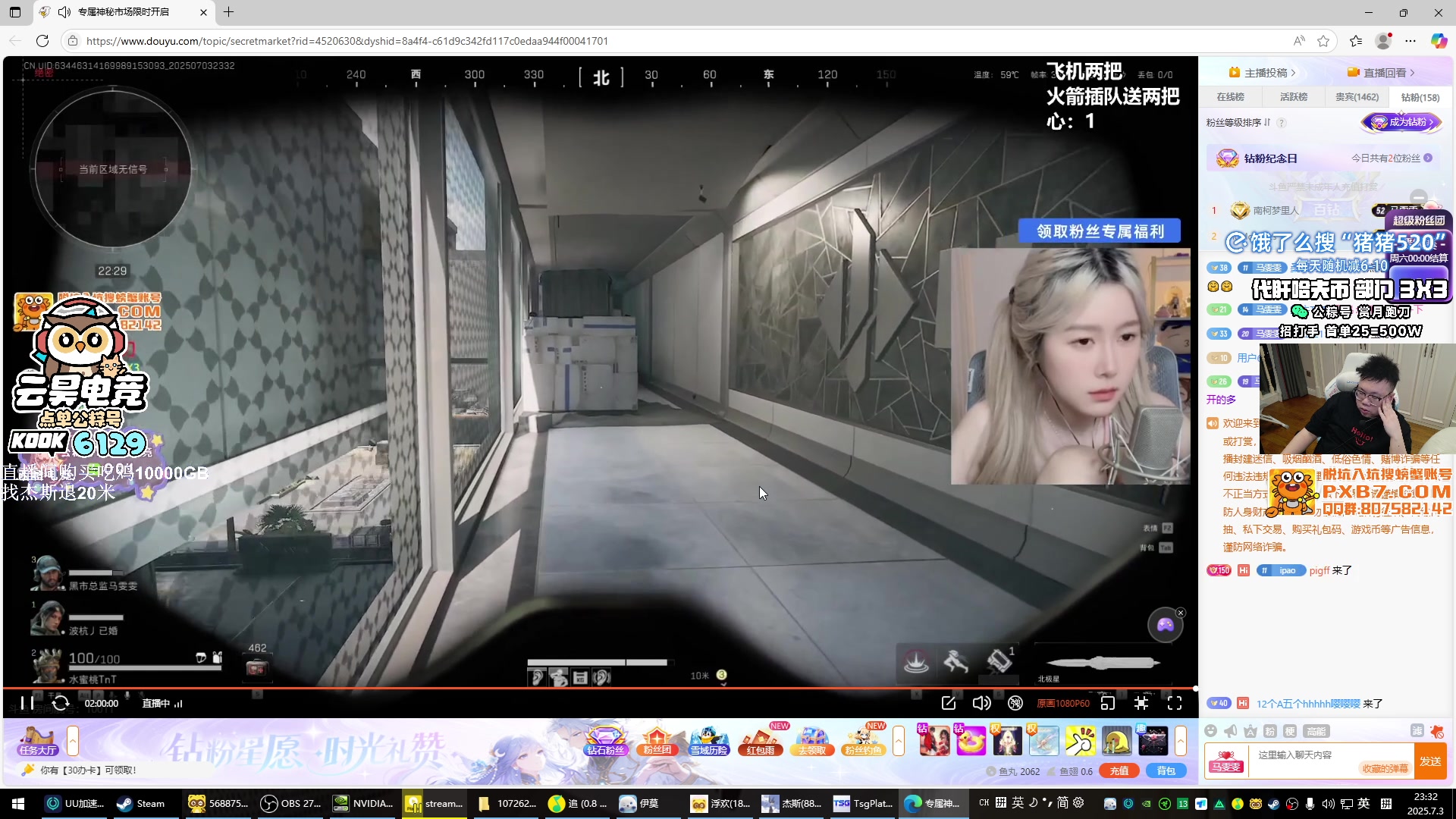Click 充值 recharge button
1456x819 pixels.
(x=1119, y=771)
